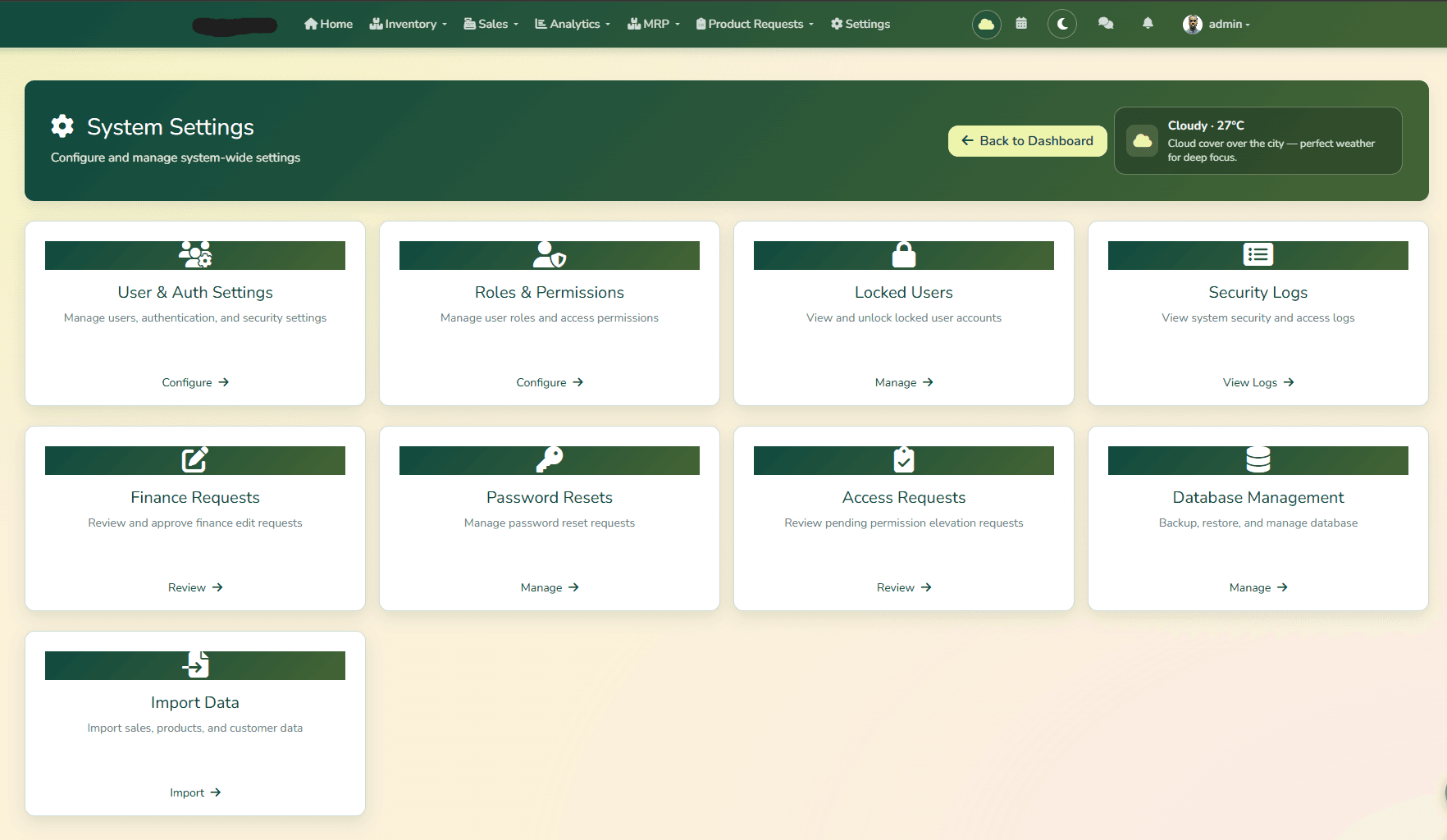Expand the Inventory dropdown menu
The height and width of the screenshot is (840, 1447).
(x=409, y=24)
